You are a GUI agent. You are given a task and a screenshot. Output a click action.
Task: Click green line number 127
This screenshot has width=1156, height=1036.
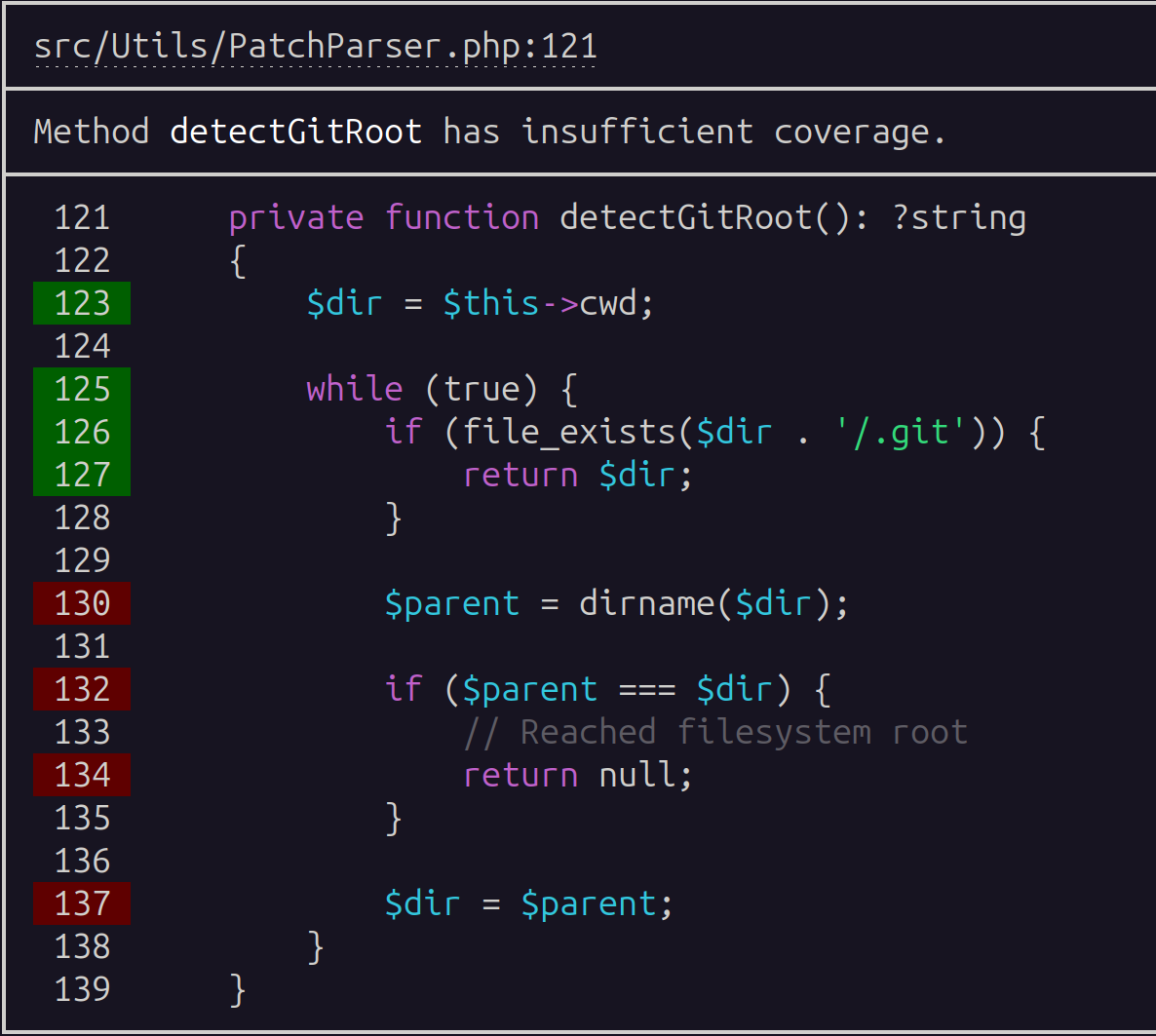click(x=82, y=475)
